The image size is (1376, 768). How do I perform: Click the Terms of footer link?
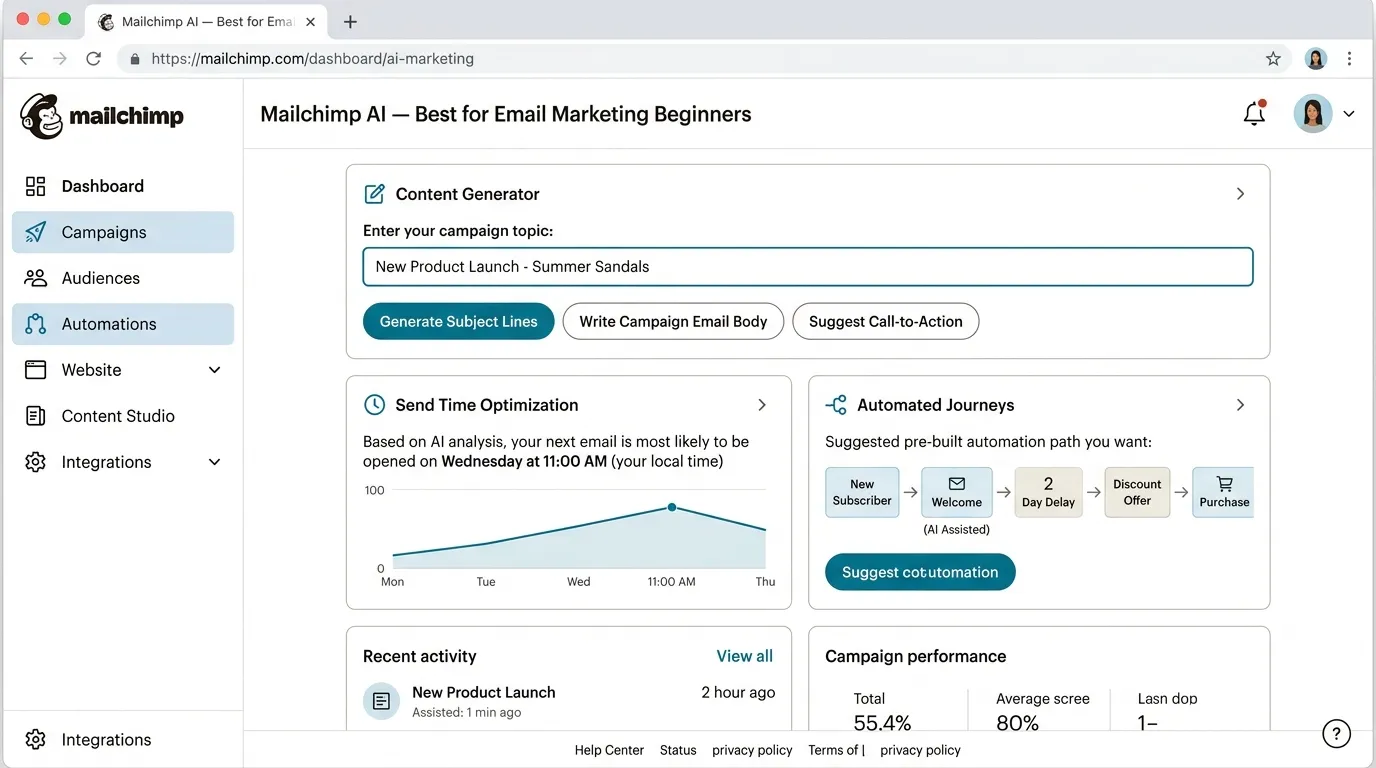coord(834,750)
